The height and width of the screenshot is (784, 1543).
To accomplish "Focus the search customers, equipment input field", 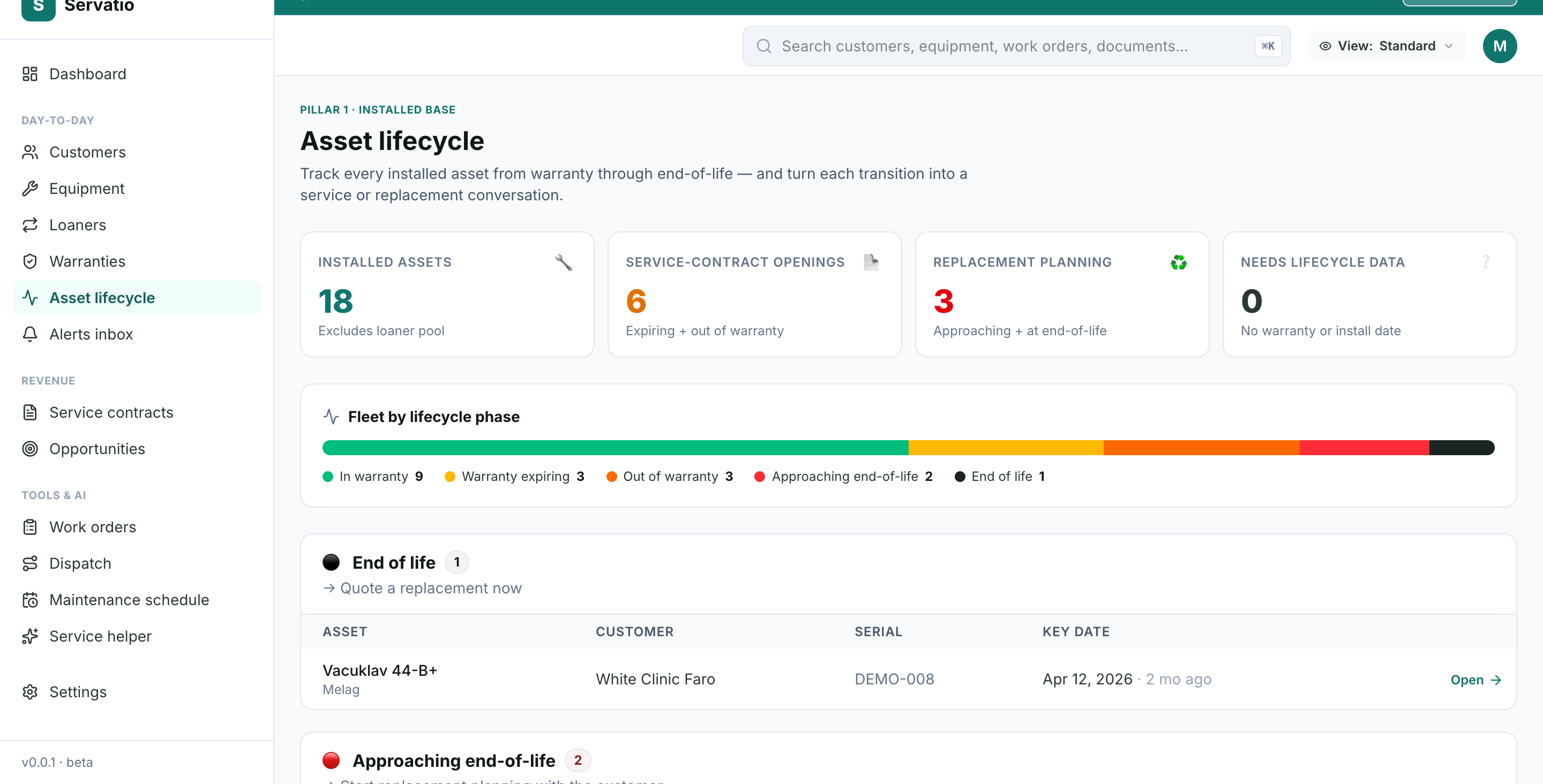I will 1016,46.
